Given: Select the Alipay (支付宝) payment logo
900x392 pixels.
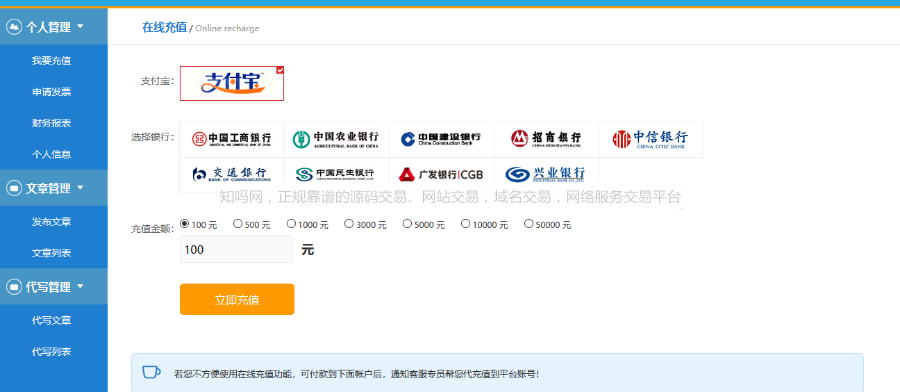Looking at the screenshot, I should tap(232, 83).
